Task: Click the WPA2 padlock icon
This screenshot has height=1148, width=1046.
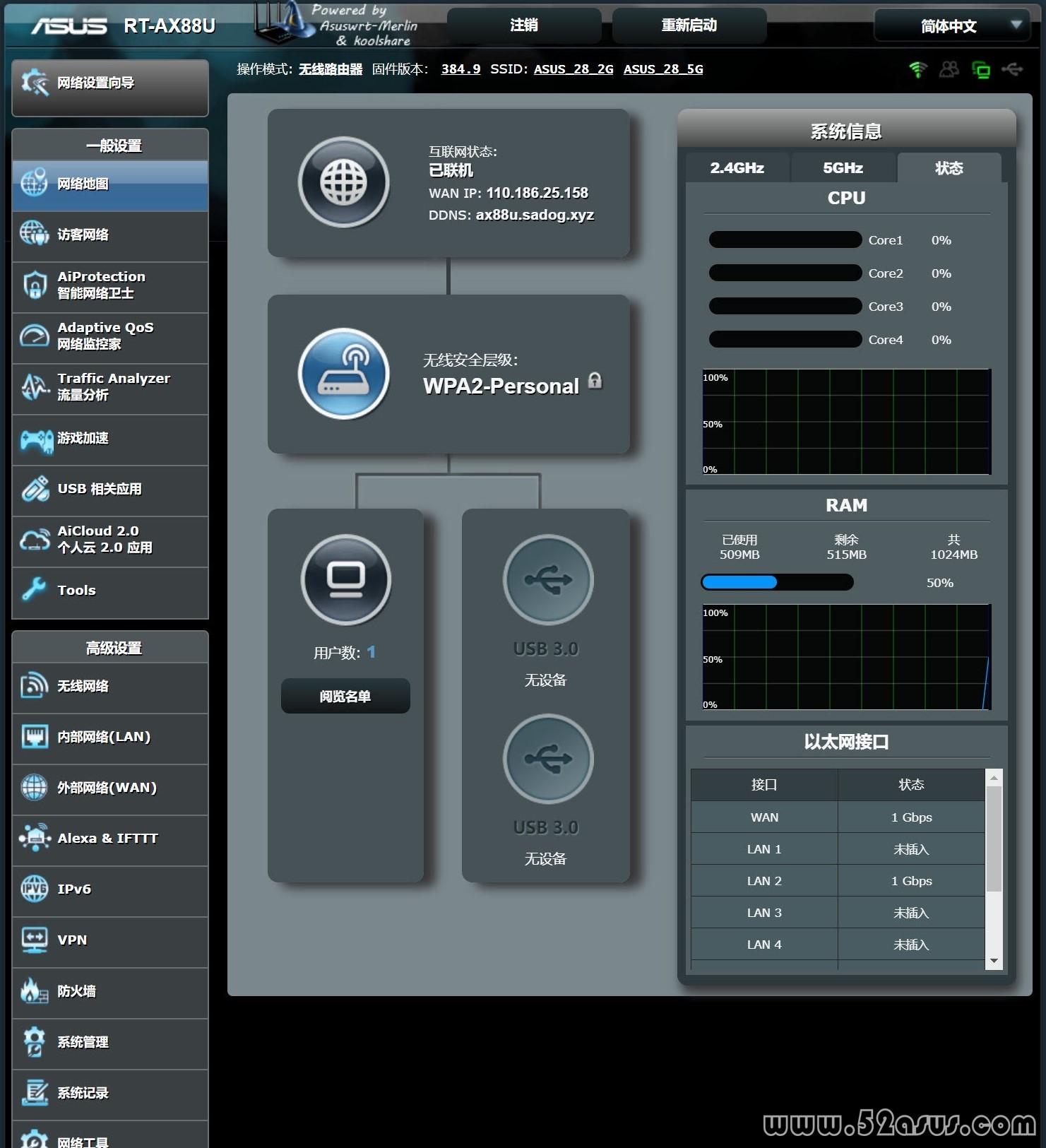Action: (x=595, y=381)
